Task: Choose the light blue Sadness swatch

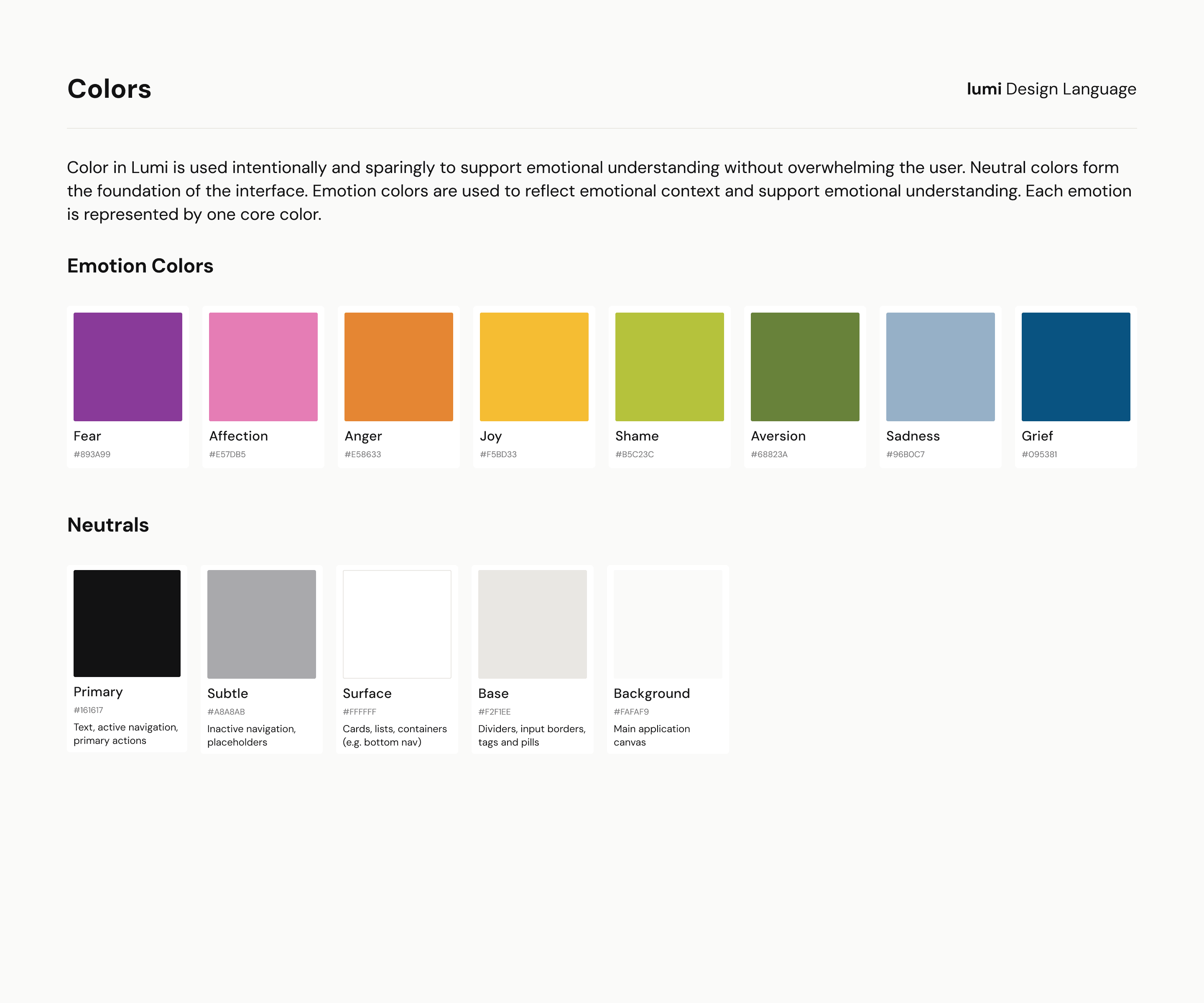Action: [x=940, y=366]
